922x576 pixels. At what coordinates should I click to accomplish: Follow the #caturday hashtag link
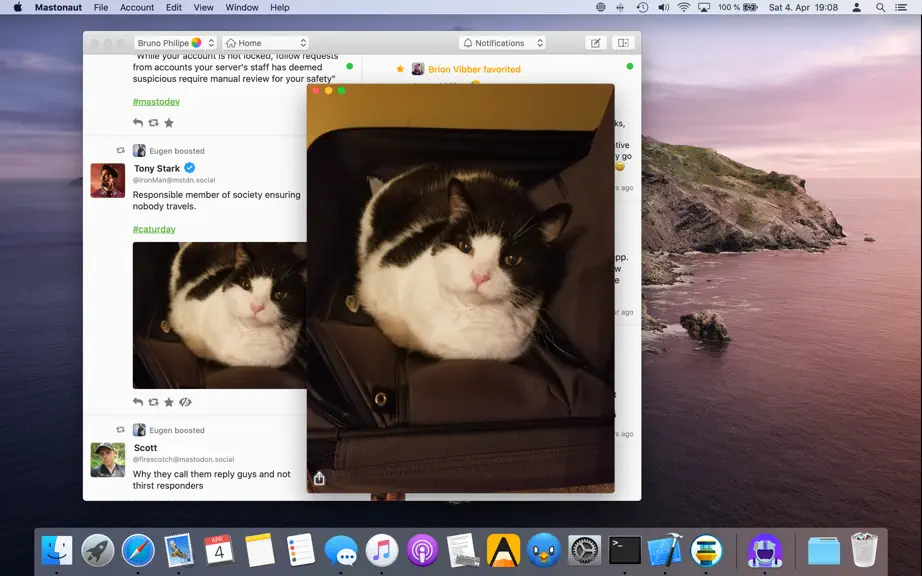(x=154, y=229)
